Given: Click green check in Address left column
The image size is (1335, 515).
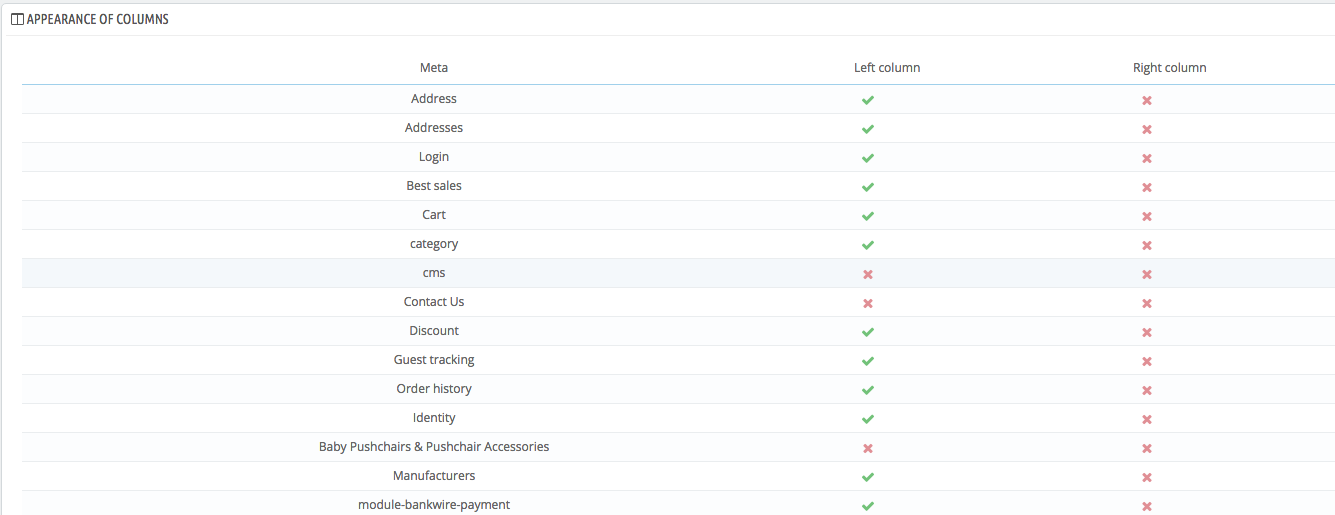Looking at the screenshot, I should [868, 100].
